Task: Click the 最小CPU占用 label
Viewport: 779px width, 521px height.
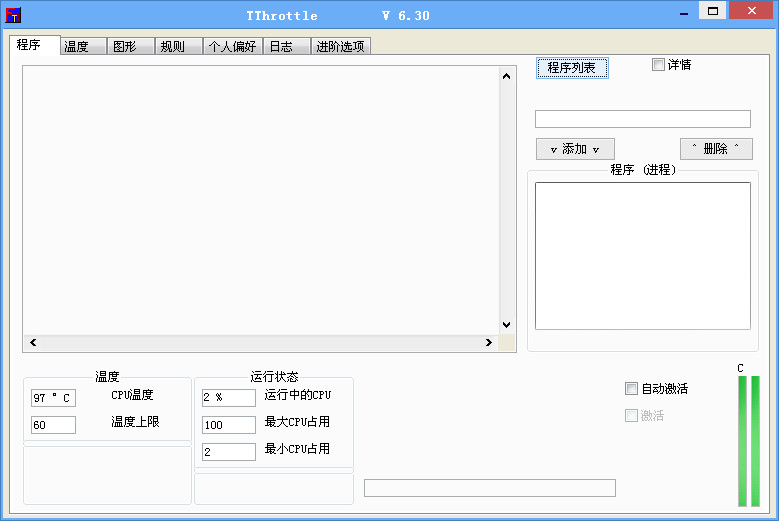Action: coord(297,448)
